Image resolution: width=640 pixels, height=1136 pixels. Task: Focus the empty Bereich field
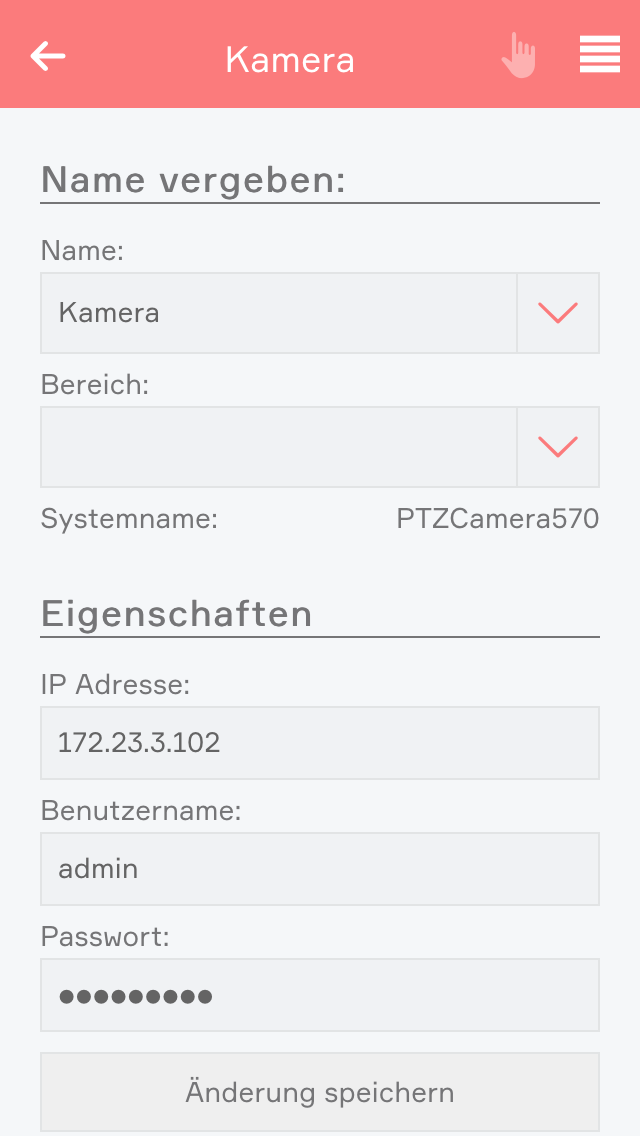point(278,447)
